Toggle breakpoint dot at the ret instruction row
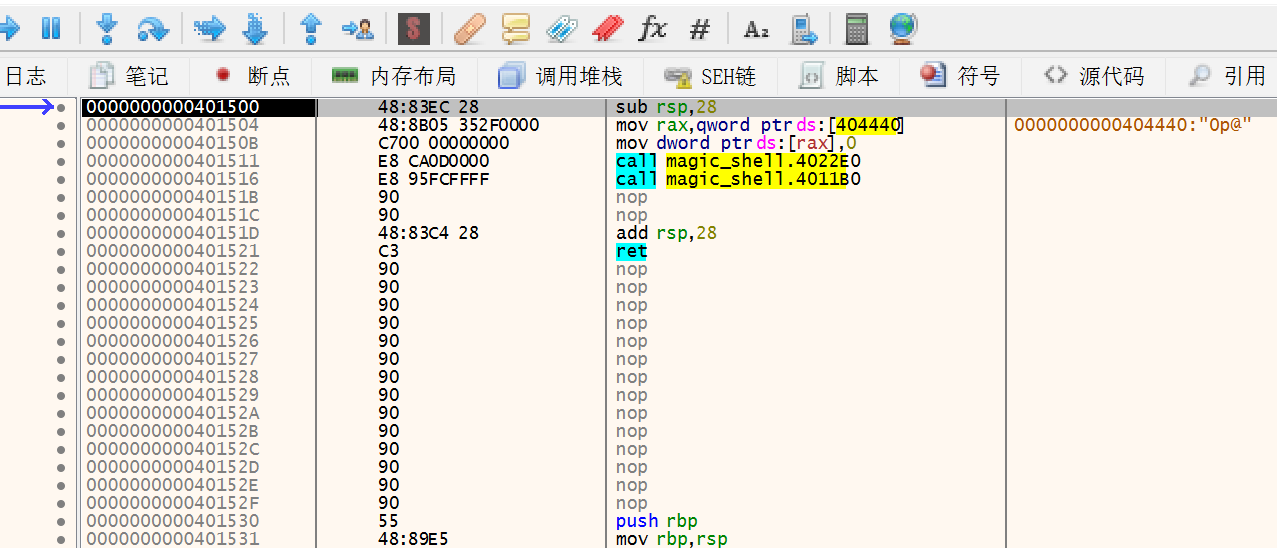The height and width of the screenshot is (548, 1277). click(62, 251)
